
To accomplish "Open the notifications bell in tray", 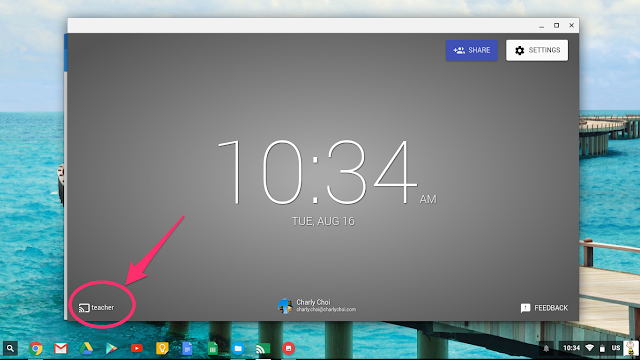I will (x=546, y=348).
